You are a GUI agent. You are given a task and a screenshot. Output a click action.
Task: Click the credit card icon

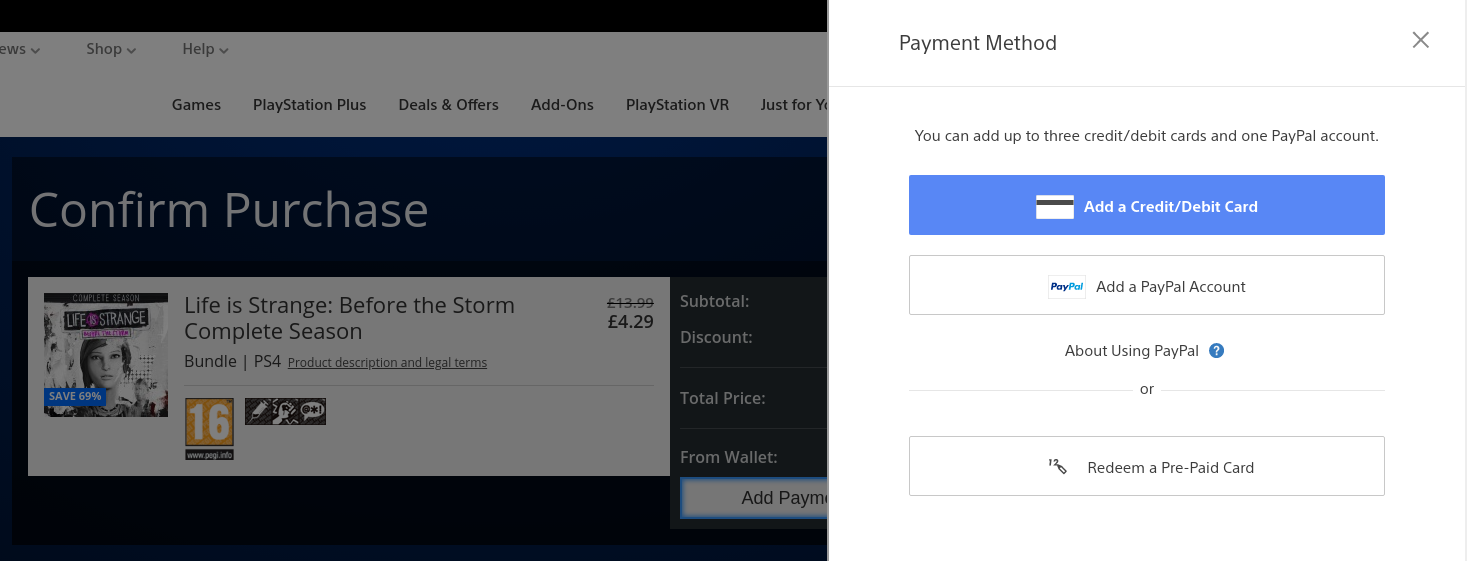(1055, 207)
